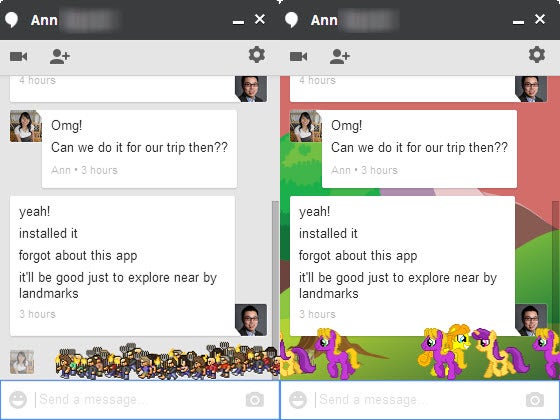Click 'forgot about this app' in left window
Image resolution: width=560 pixels, height=420 pixels.
tap(78, 256)
